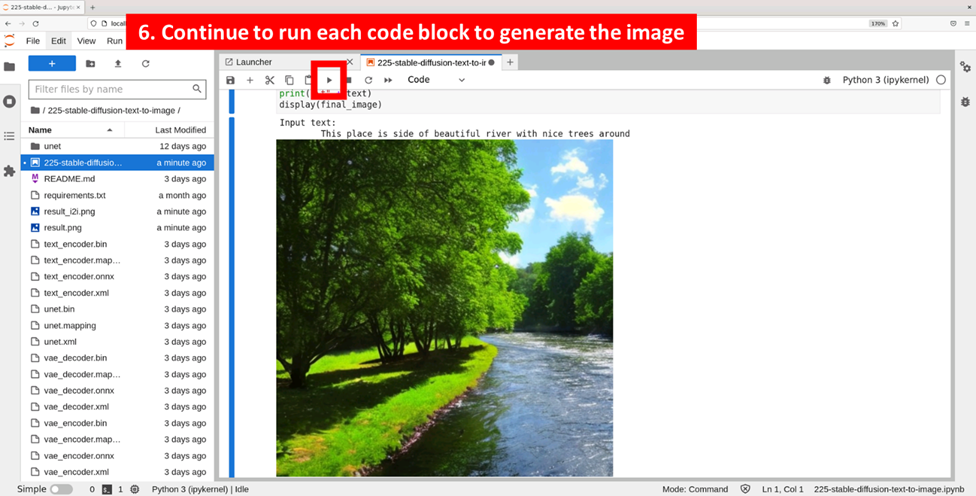This screenshot has height=496, width=976.
Task: Sort files by Last Modified column
Action: (x=170, y=130)
